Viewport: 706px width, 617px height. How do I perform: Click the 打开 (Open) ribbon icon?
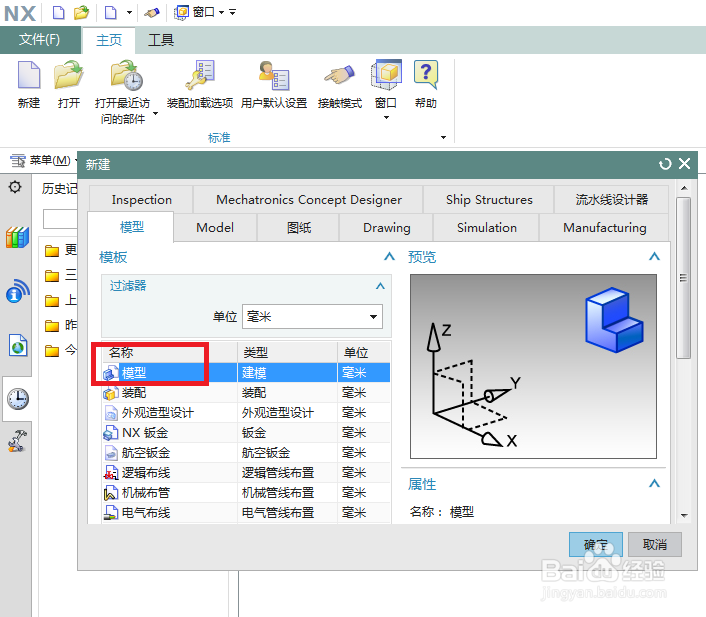(68, 75)
